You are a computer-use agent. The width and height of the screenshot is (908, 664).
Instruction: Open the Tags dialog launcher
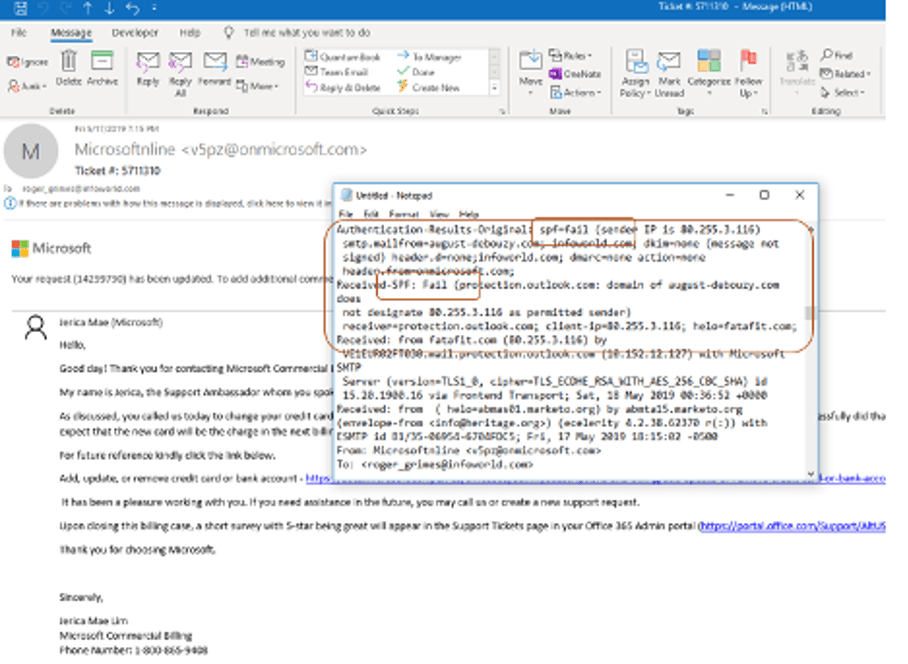point(764,111)
